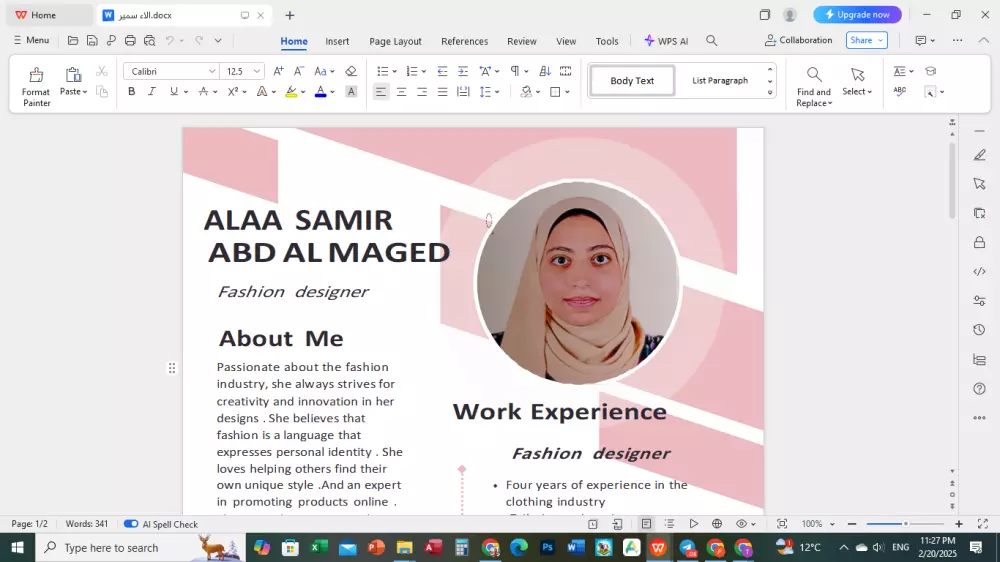The height and width of the screenshot is (562, 1000).
Task: Expand the styles gallery more arrow
Action: click(x=770, y=92)
